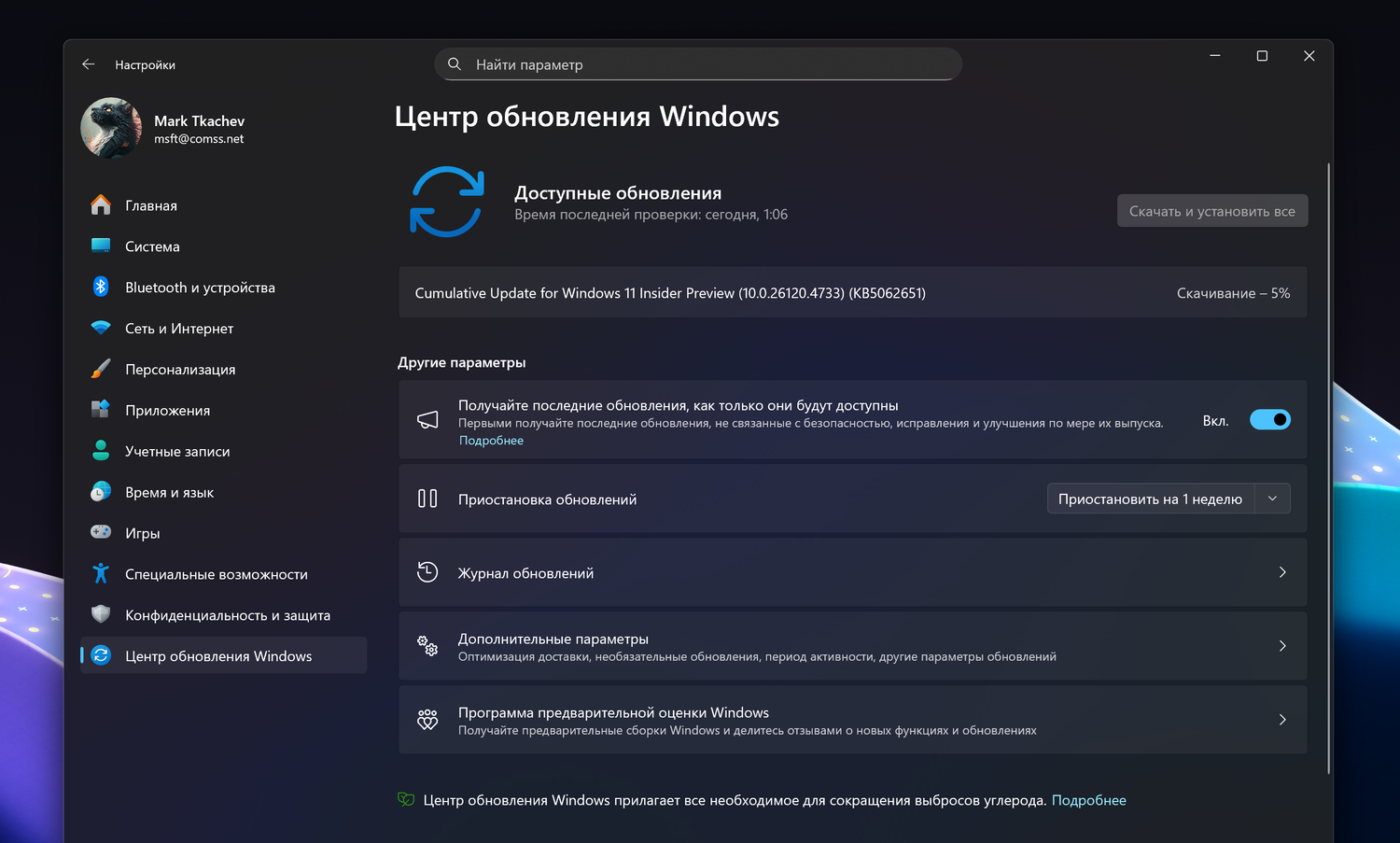This screenshot has width=1400, height=843.
Task: Click the Mark Tkachev account name
Action: click(x=199, y=121)
